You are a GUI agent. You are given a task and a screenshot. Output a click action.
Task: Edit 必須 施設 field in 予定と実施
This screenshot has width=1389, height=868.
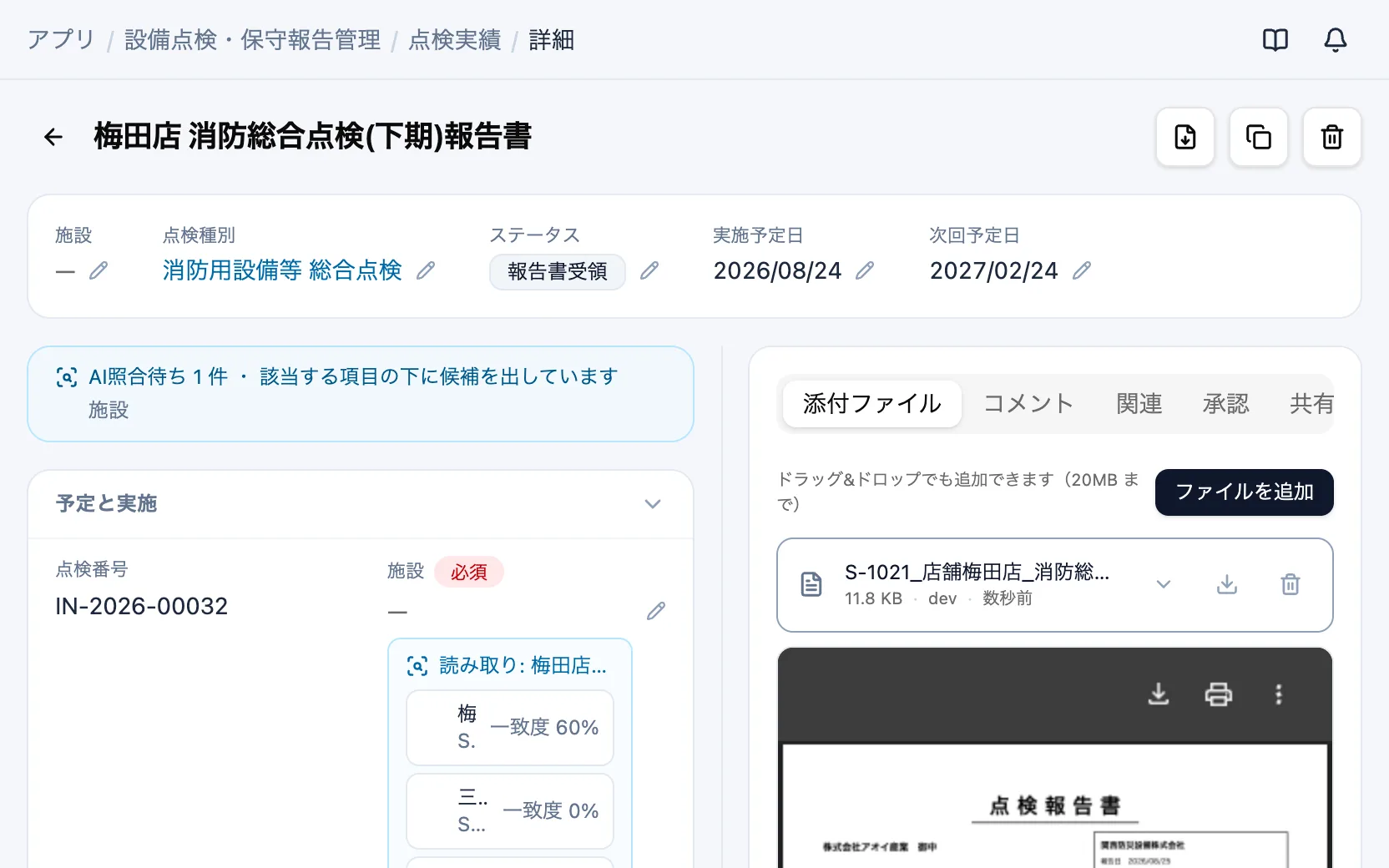[656, 611]
